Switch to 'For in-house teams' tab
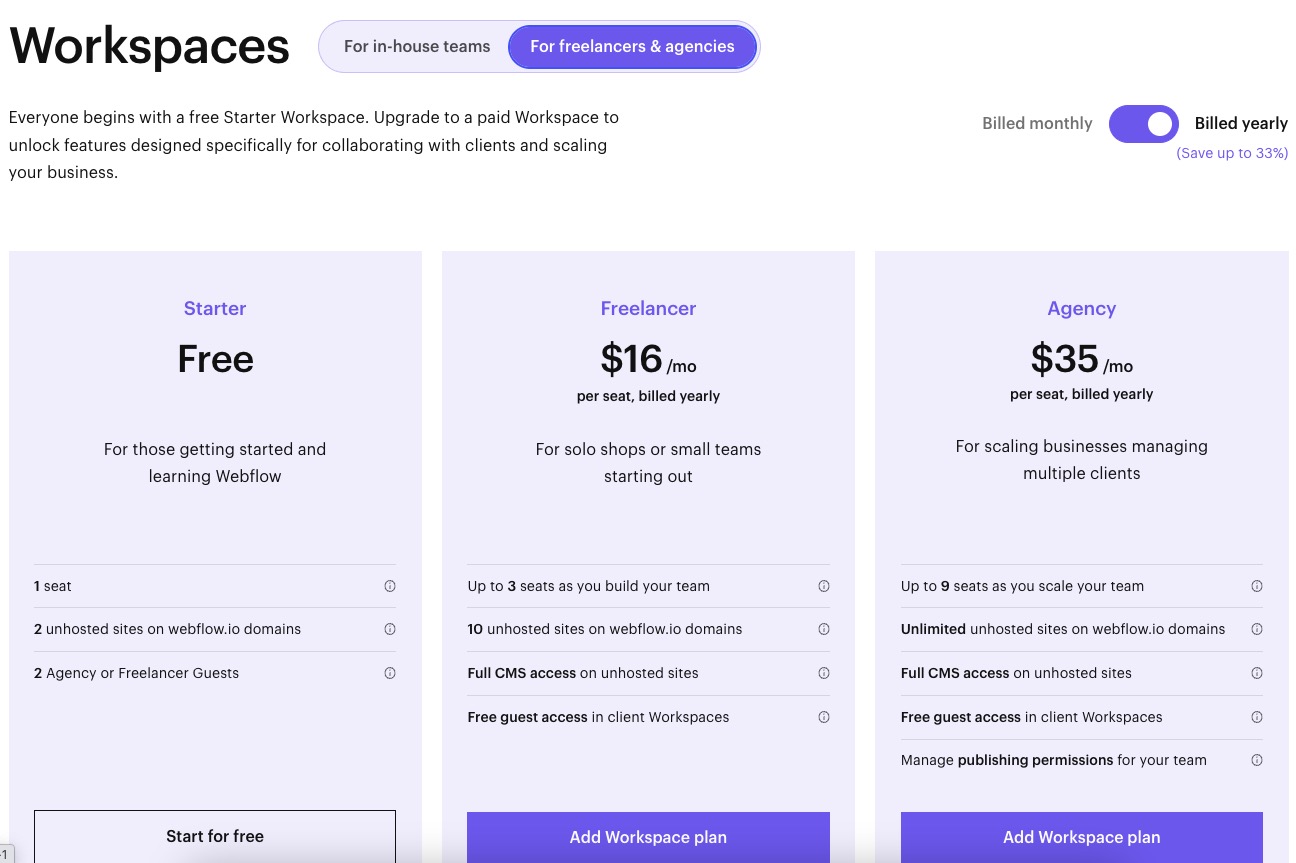The image size is (1296, 863). tap(417, 47)
